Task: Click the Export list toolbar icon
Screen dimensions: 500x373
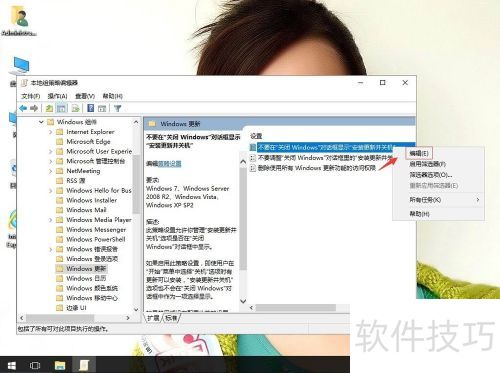Action: [x=76, y=108]
